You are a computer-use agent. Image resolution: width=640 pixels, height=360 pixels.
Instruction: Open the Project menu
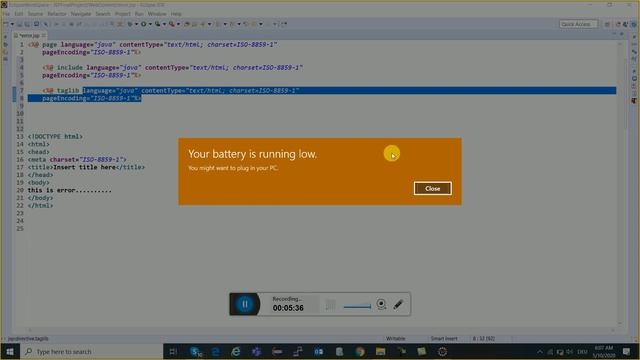(x=122, y=14)
